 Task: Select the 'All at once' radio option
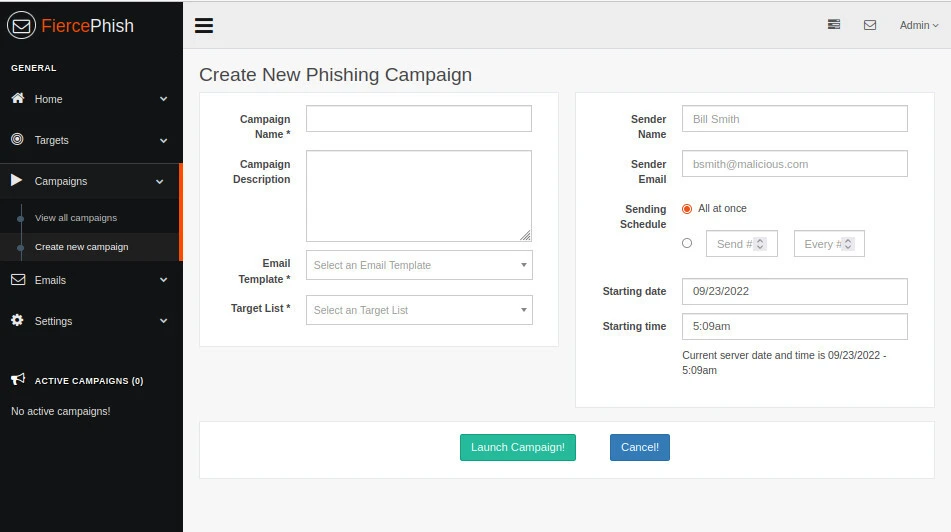[687, 209]
